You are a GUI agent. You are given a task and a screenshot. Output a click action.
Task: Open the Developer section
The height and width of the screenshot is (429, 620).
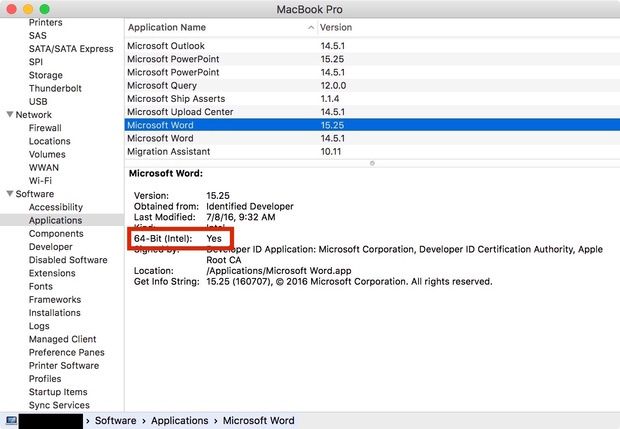coord(51,247)
